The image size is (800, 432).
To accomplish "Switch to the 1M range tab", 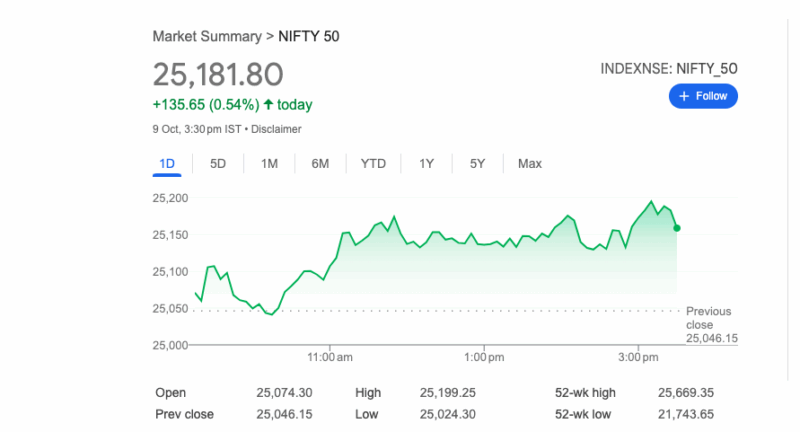I will [x=269, y=163].
